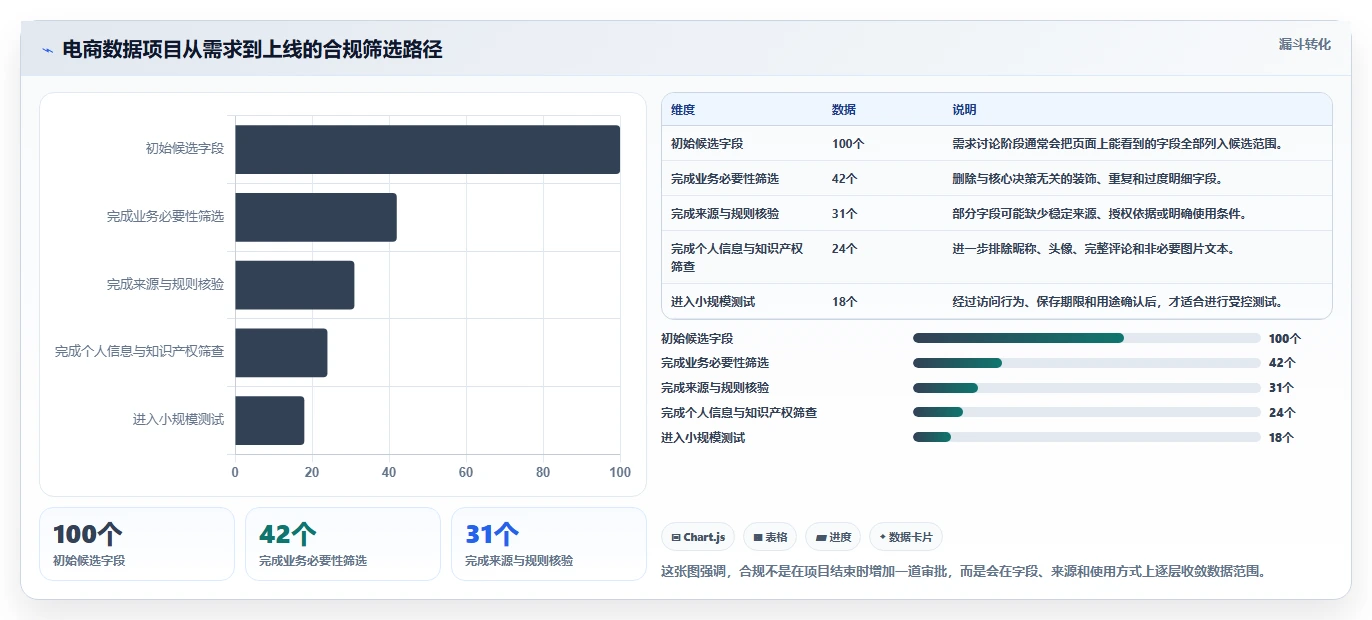
Task: Click the 进入小规模测试 progress bar
Action: (1087, 437)
